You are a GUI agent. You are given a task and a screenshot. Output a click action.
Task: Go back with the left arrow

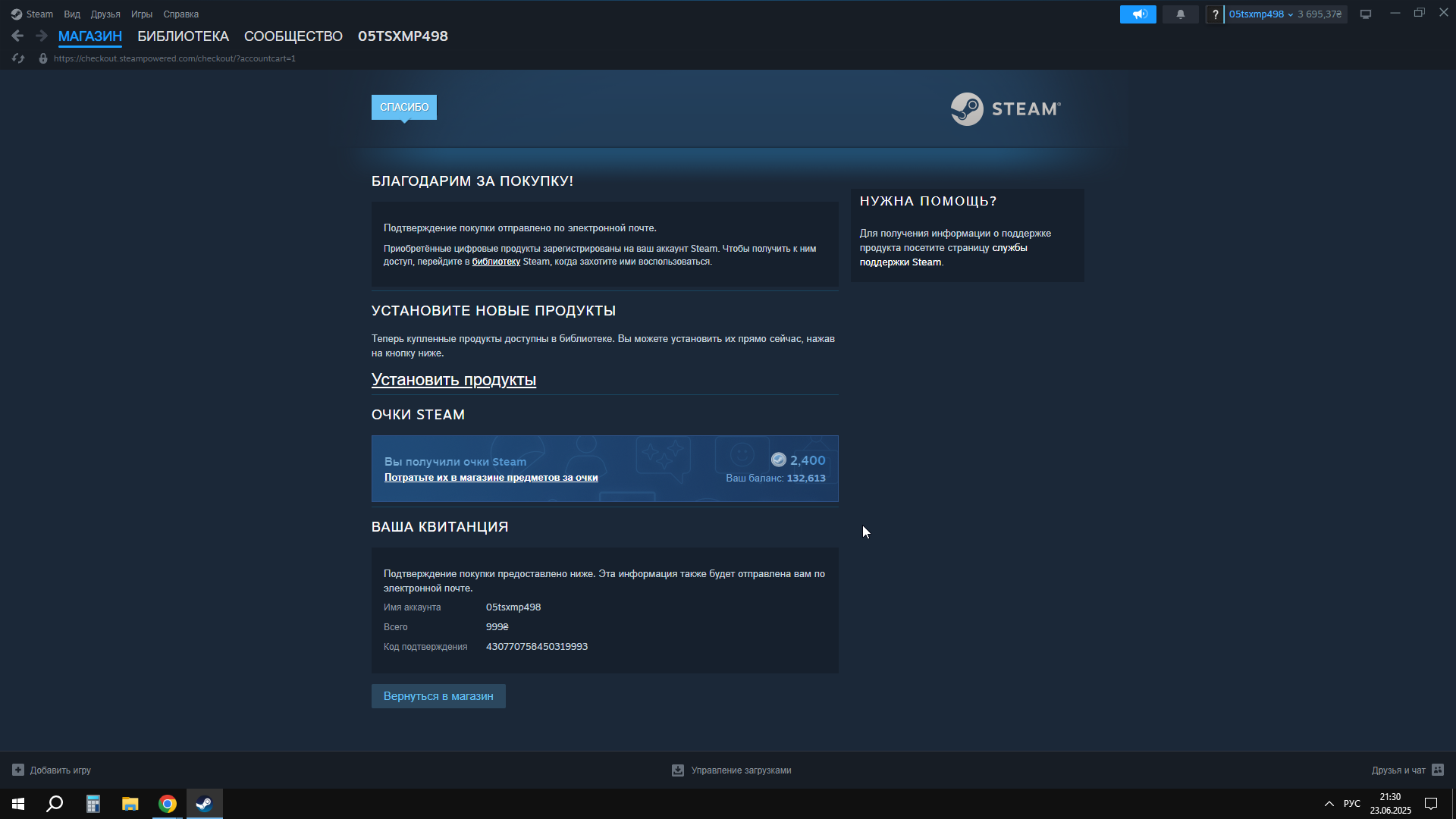[17, 36]
